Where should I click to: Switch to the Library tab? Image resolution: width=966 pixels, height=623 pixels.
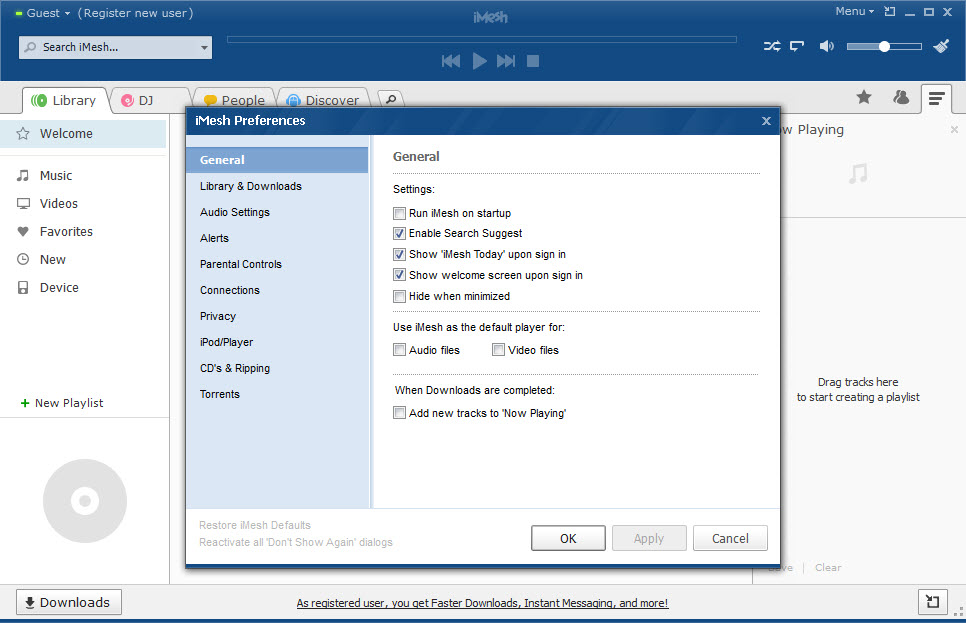pos(65,100)
